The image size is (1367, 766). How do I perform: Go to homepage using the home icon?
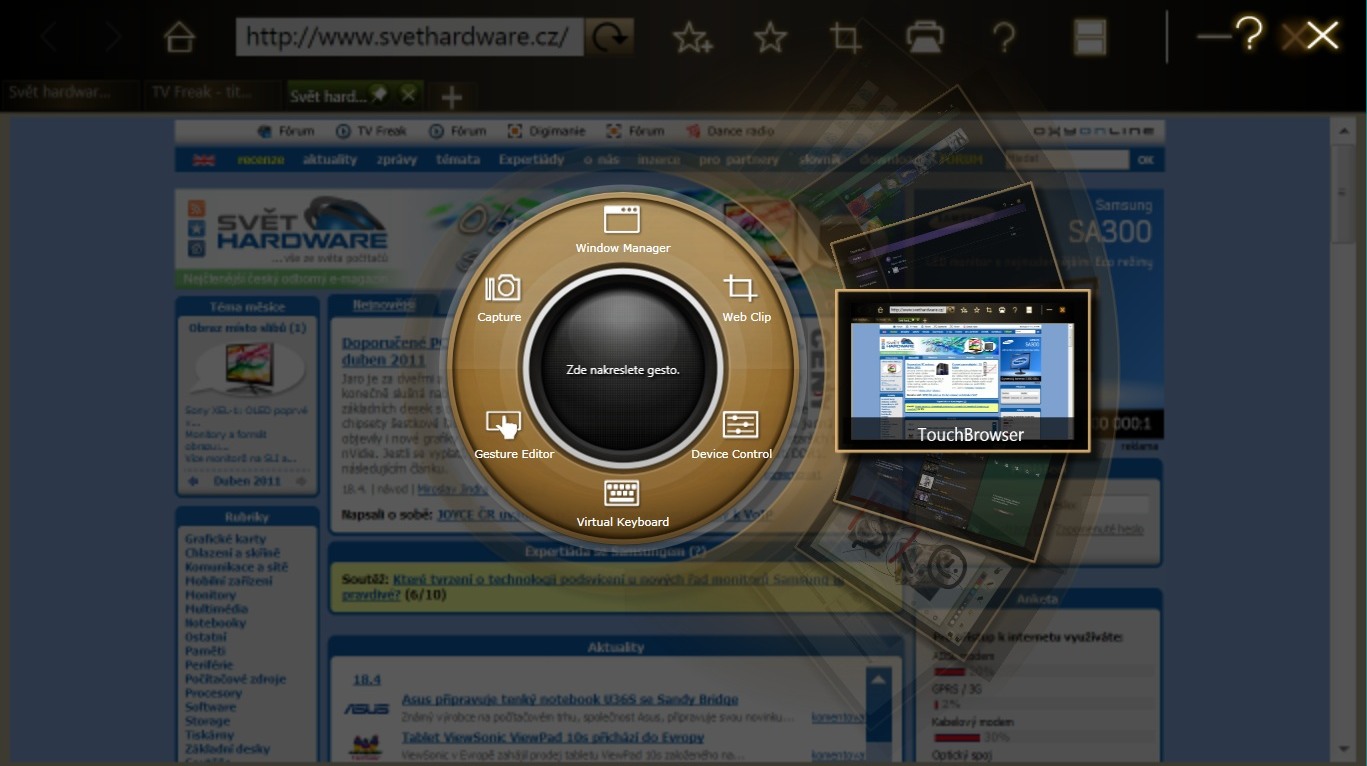(178, 35)
